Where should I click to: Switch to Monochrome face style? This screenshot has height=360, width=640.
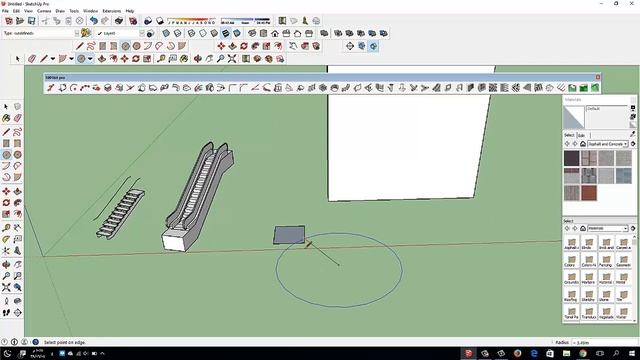[237, 33]
